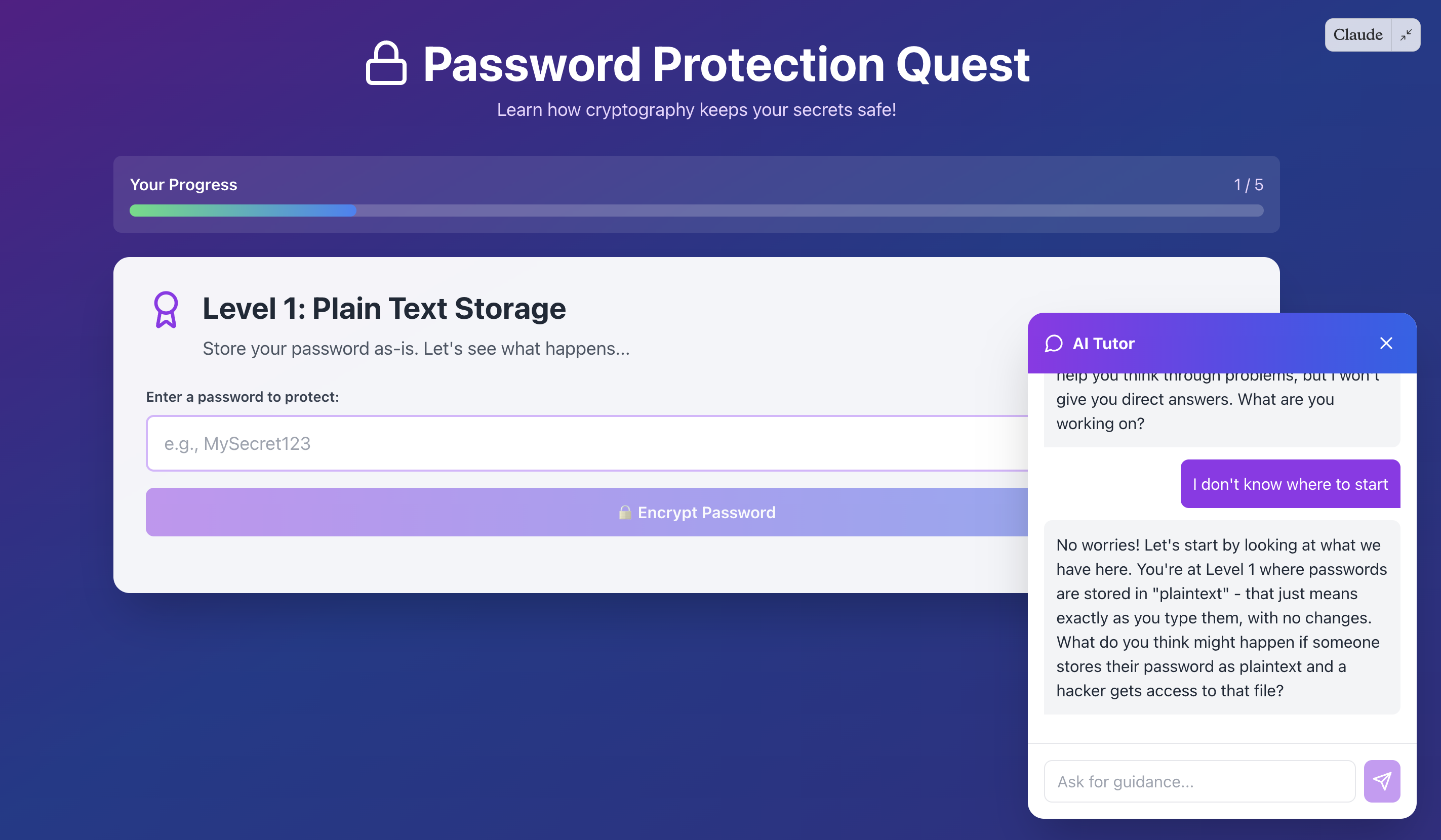Click the Your Progress bar
The width and height of the screenshot is (1441, 840).
click(696, 211)
